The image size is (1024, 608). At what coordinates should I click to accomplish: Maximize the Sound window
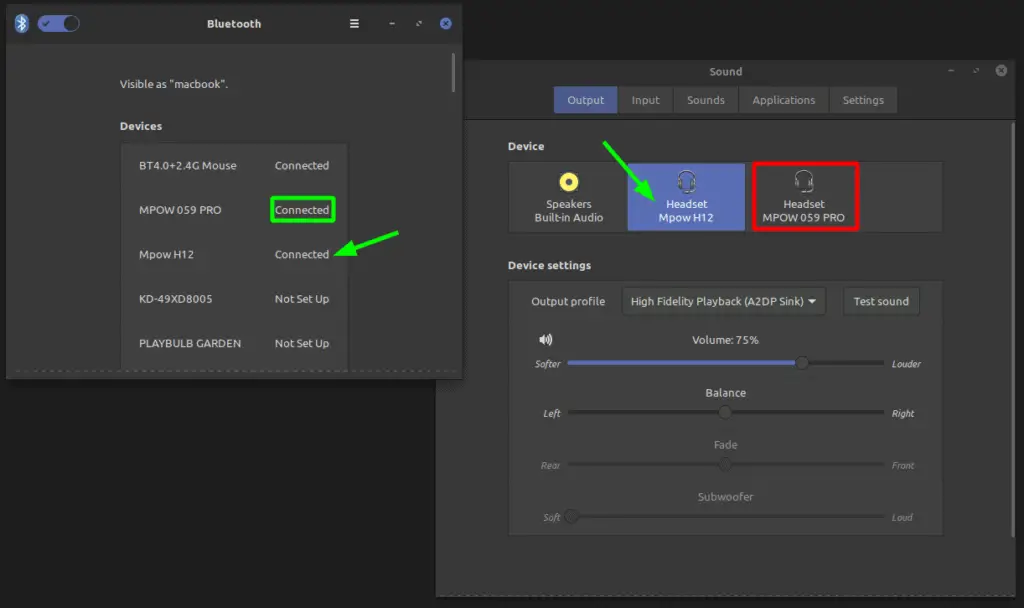point(976,71)
